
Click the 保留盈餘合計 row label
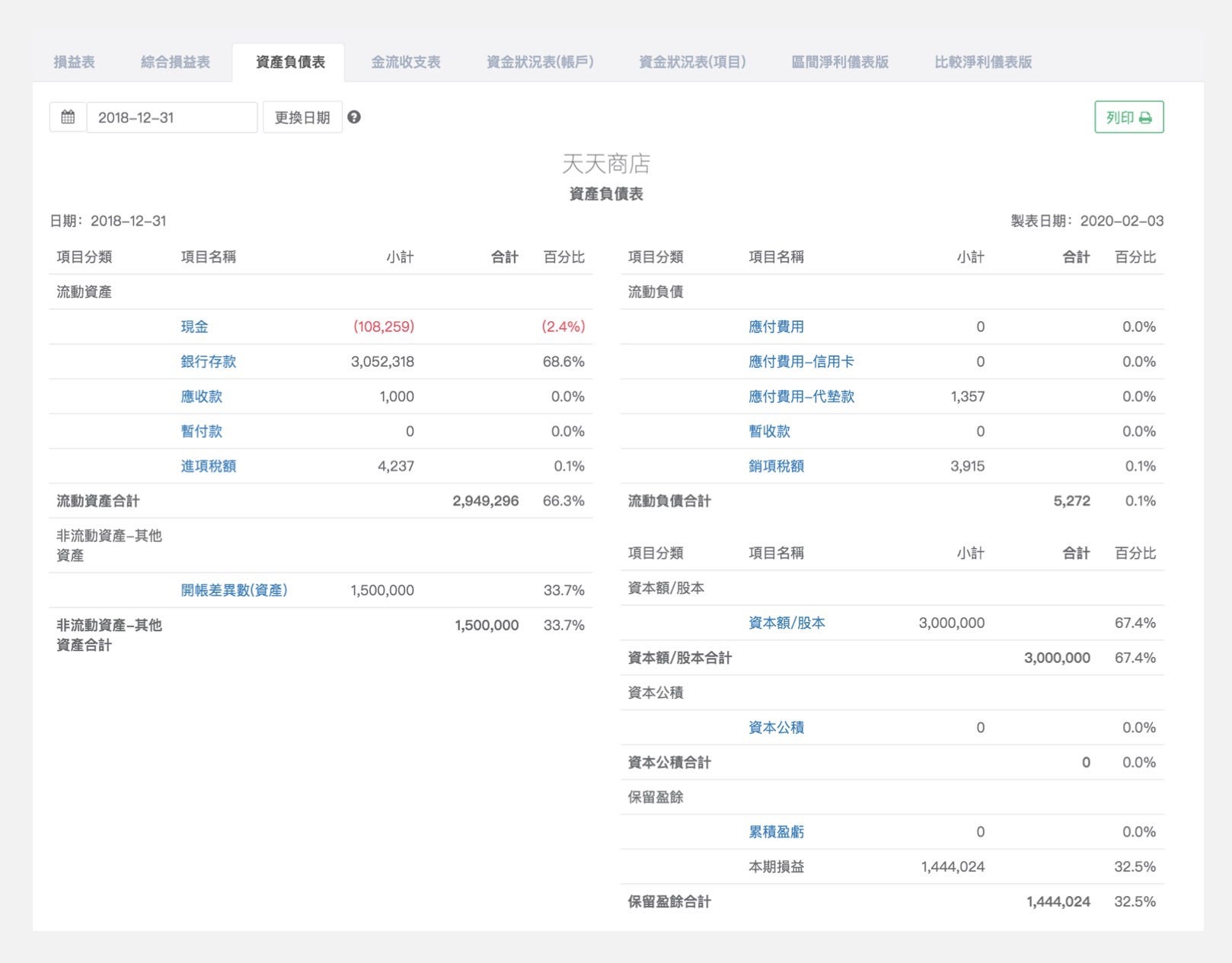click(669, 902)
